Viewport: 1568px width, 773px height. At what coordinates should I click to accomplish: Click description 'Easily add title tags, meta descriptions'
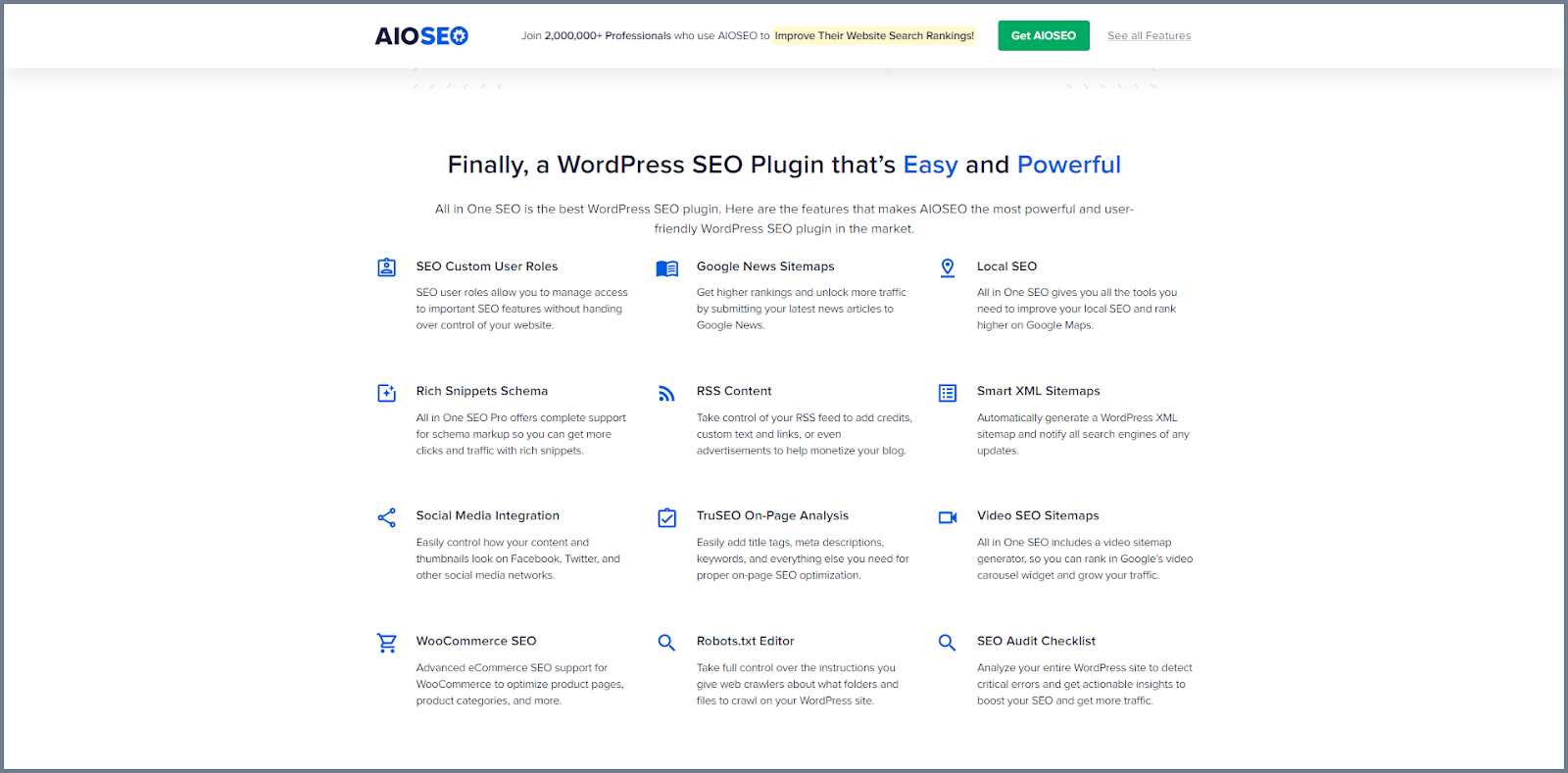click(803, 558)
